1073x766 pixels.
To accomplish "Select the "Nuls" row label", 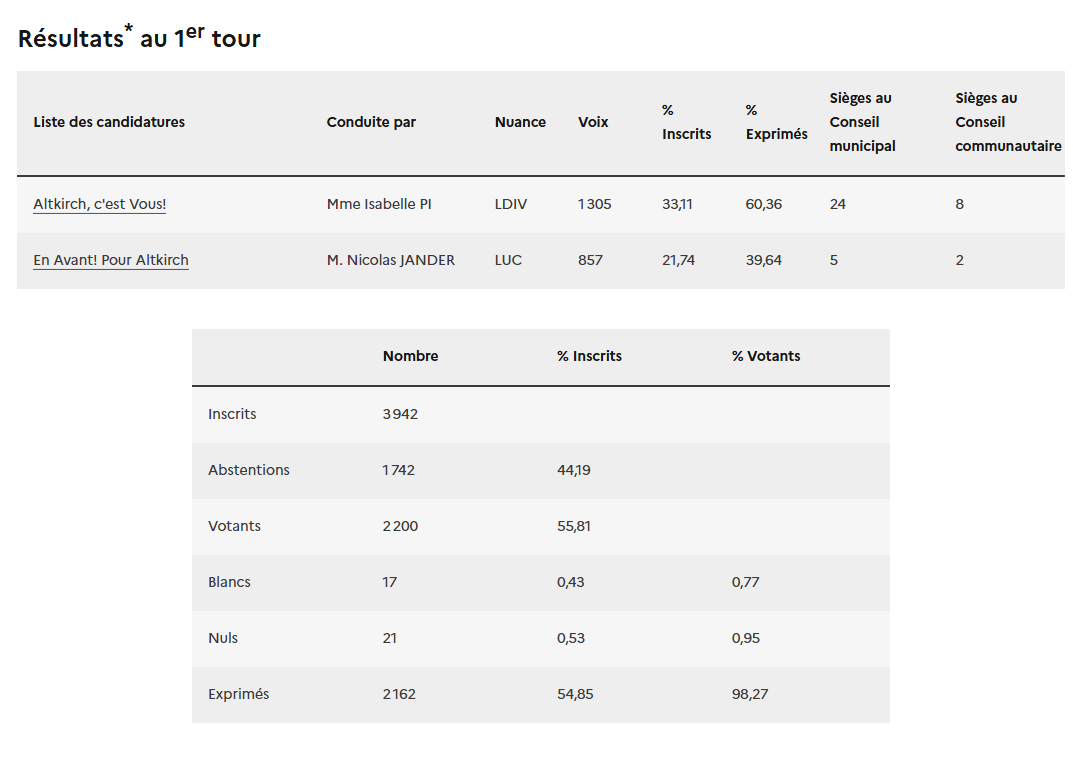I will point(223,638).
